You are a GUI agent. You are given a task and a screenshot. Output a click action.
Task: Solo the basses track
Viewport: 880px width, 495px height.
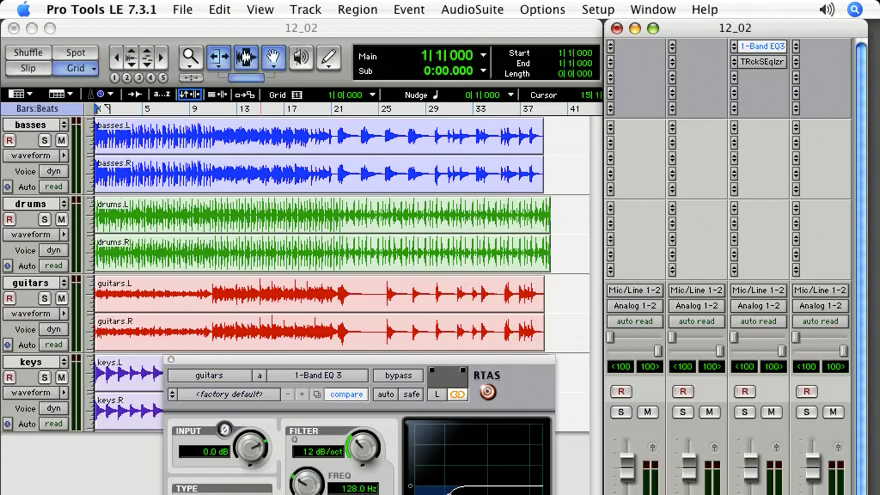[44, 140]
